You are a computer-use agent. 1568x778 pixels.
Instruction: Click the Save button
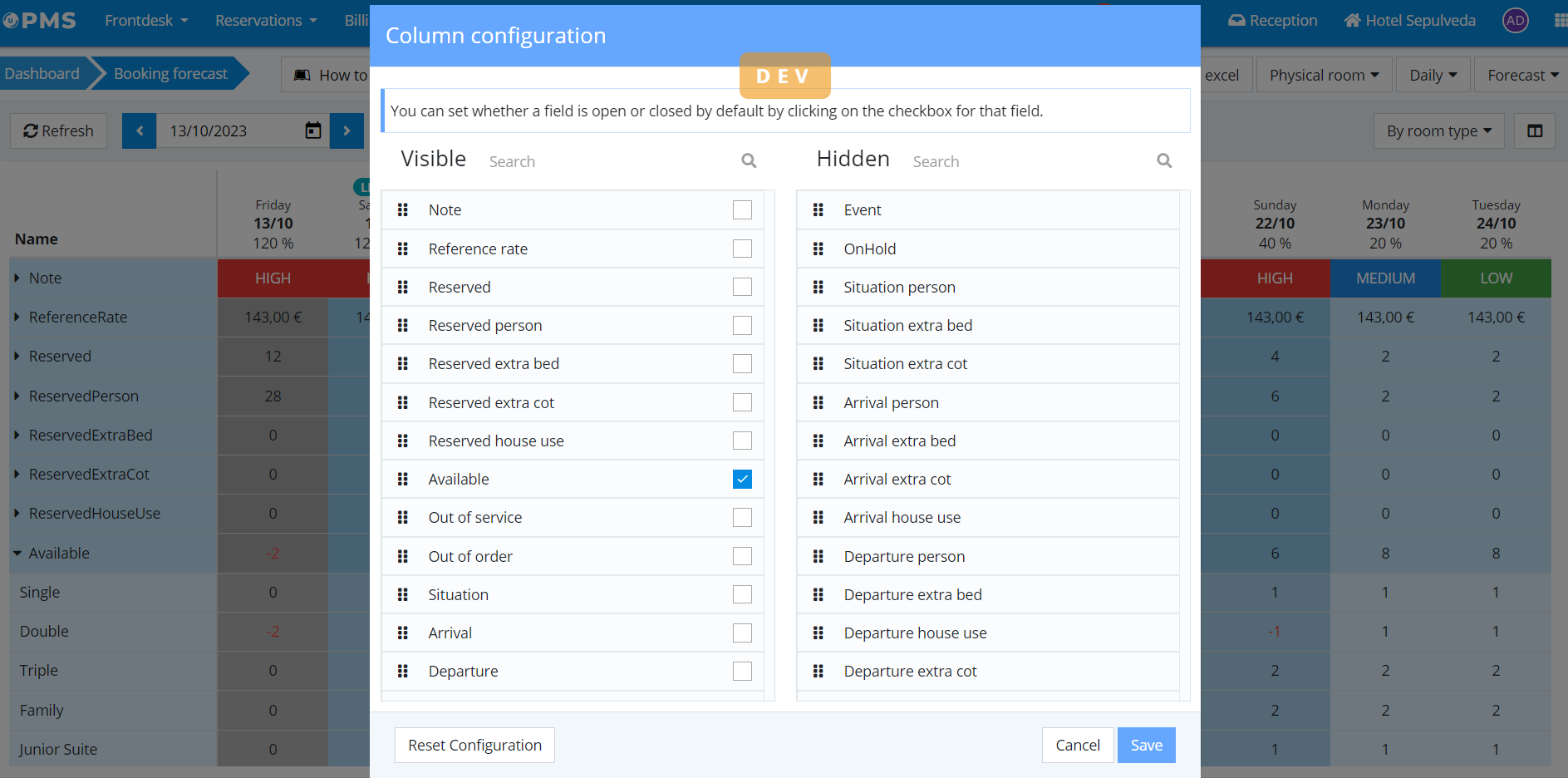click(x=1146, y=746)
